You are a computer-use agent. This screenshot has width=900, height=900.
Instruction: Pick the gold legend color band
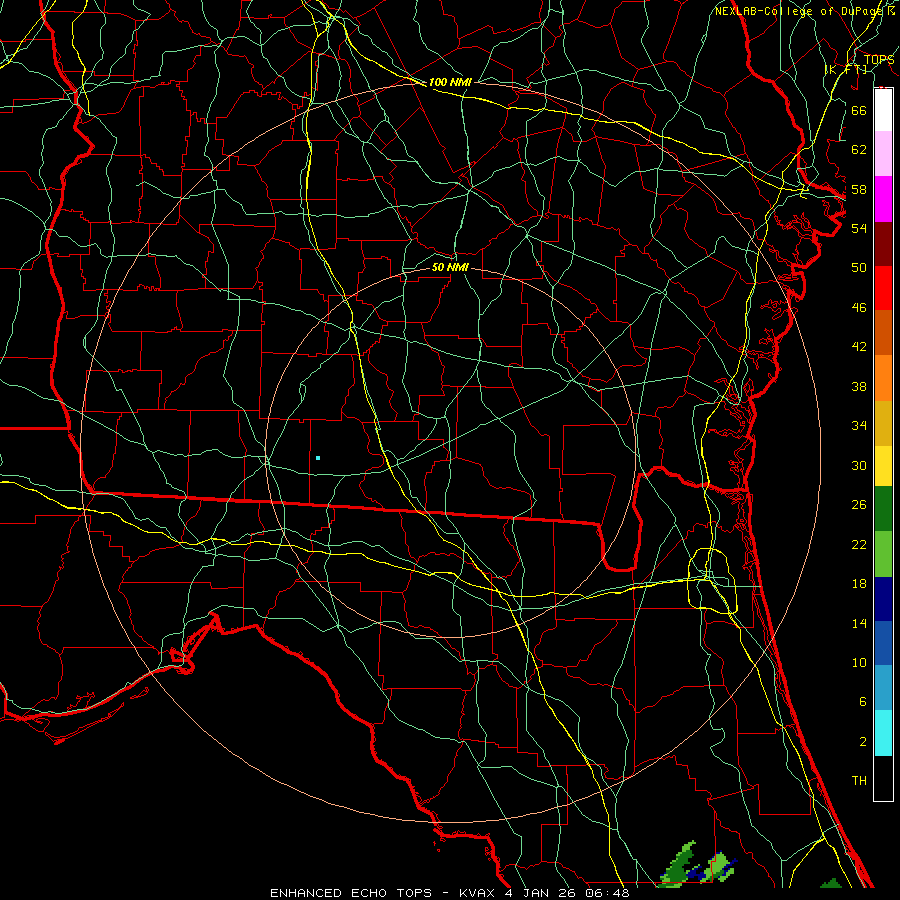pos(883,423)
